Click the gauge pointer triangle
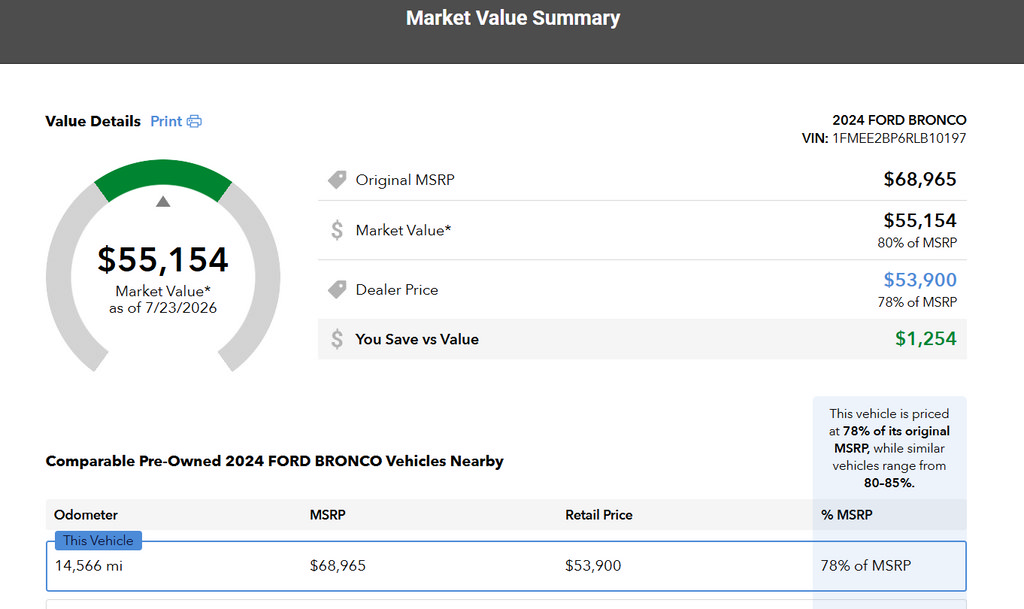The image size is (1024, 609). (x=163, y=202)
